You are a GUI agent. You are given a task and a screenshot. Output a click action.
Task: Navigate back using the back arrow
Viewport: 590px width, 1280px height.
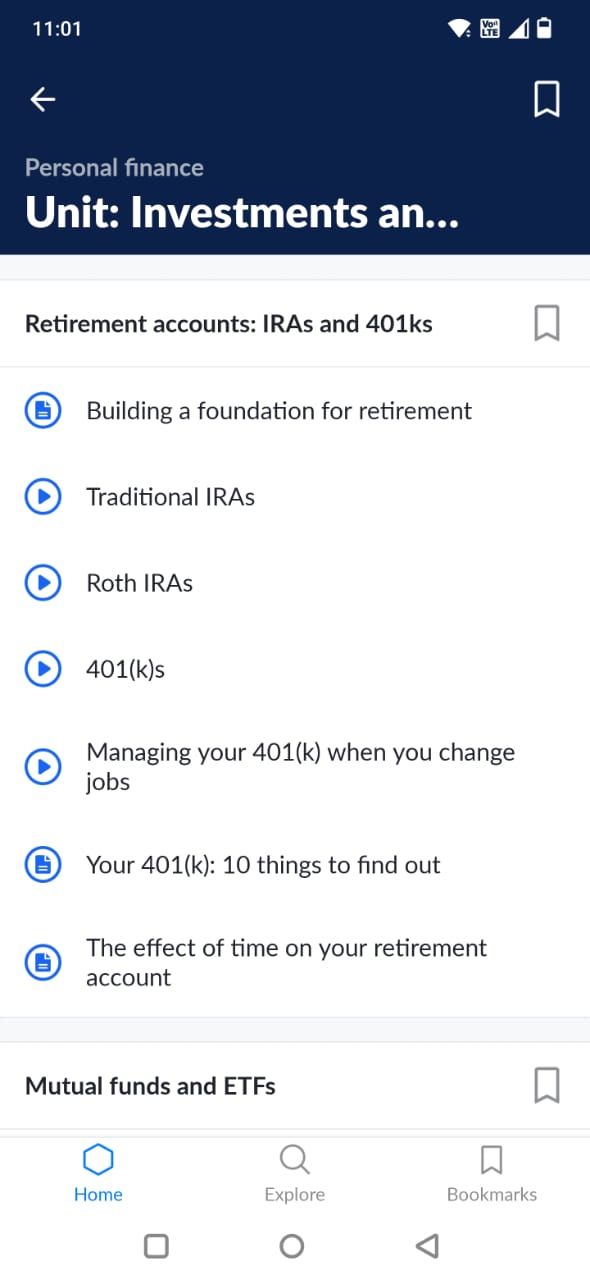42,99
